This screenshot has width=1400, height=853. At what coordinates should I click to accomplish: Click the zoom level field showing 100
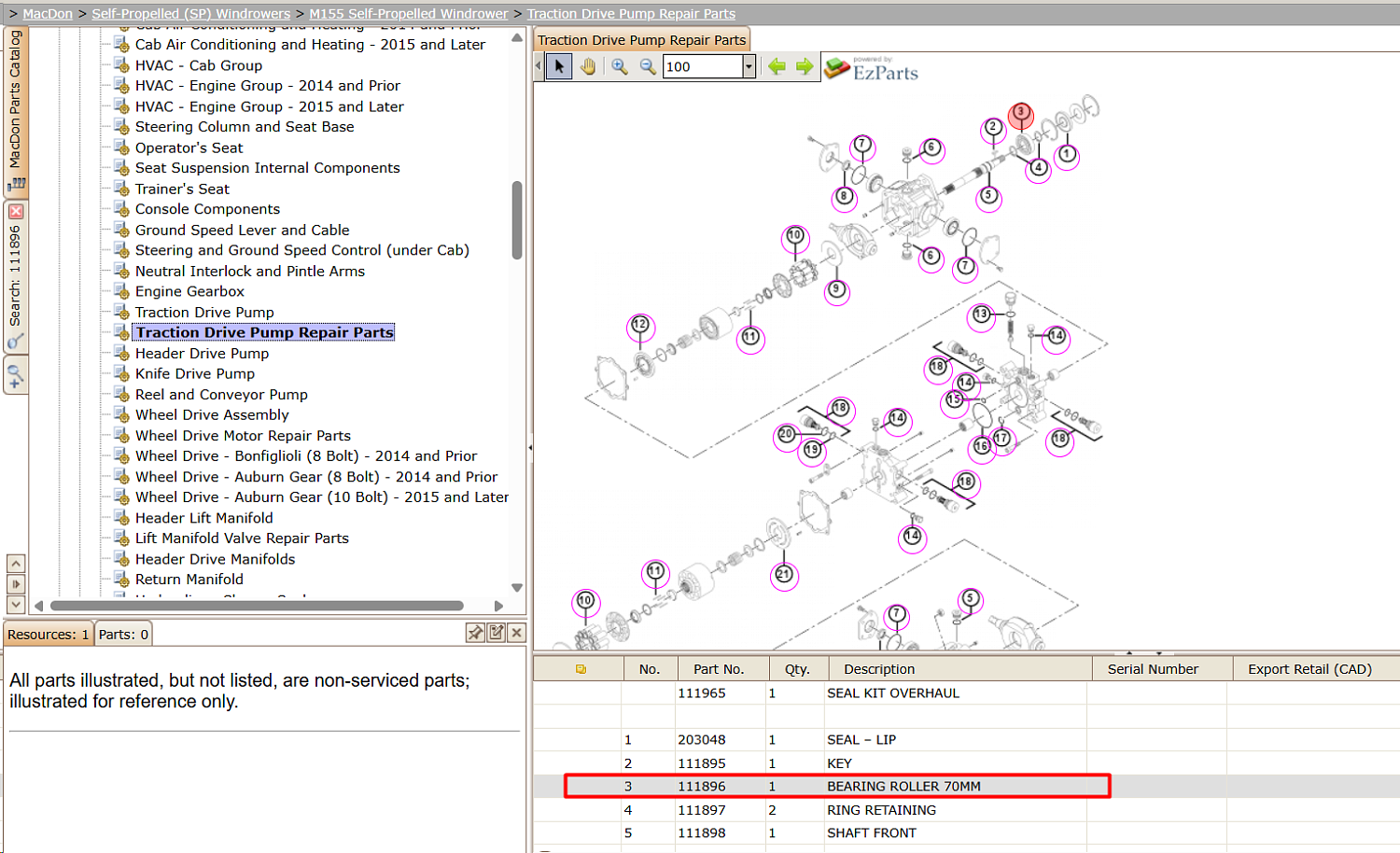[x=703, y=66]
